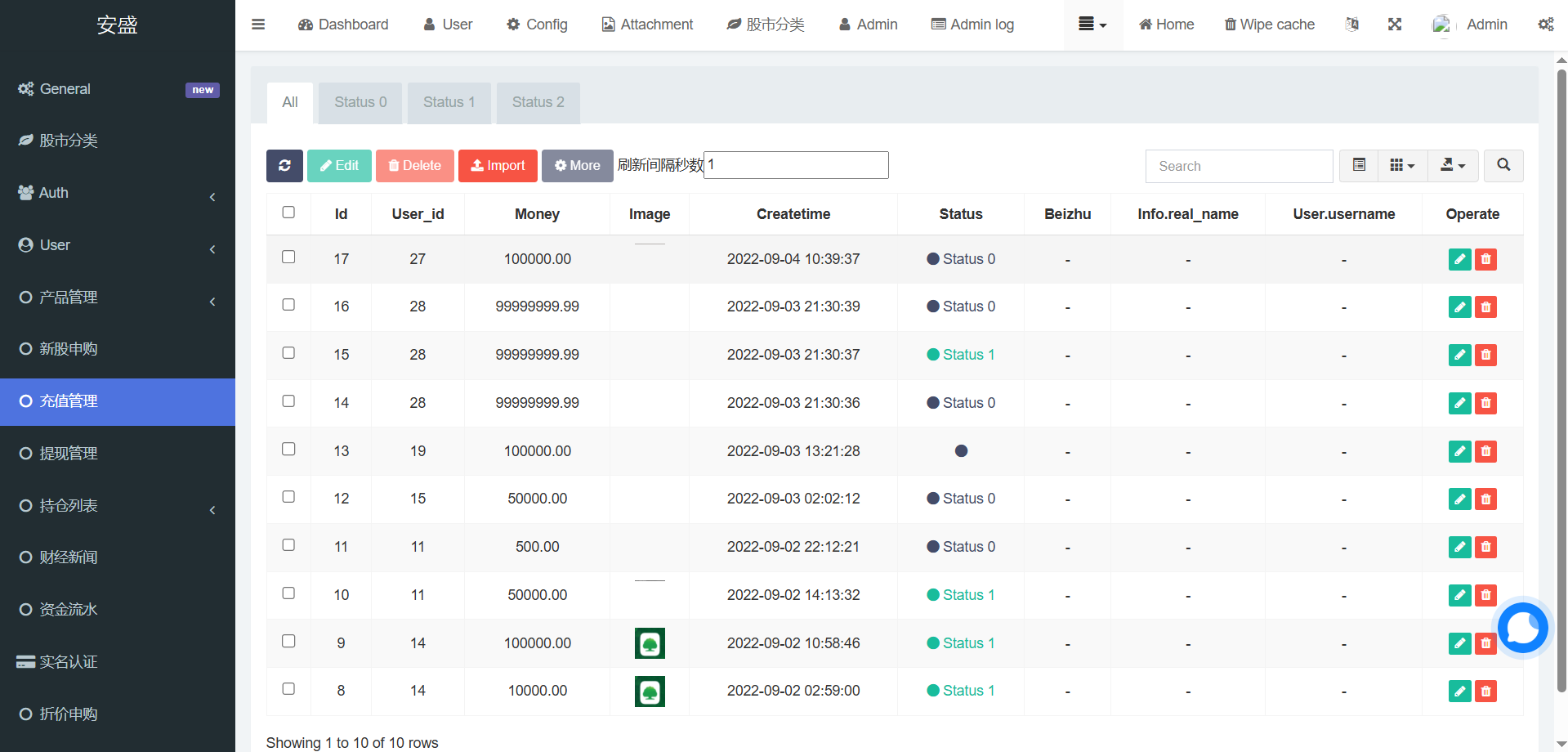Expand the Auth sidebar menu
The height and width of the screenshot is (752, 1568).
[x=118, y=193]
